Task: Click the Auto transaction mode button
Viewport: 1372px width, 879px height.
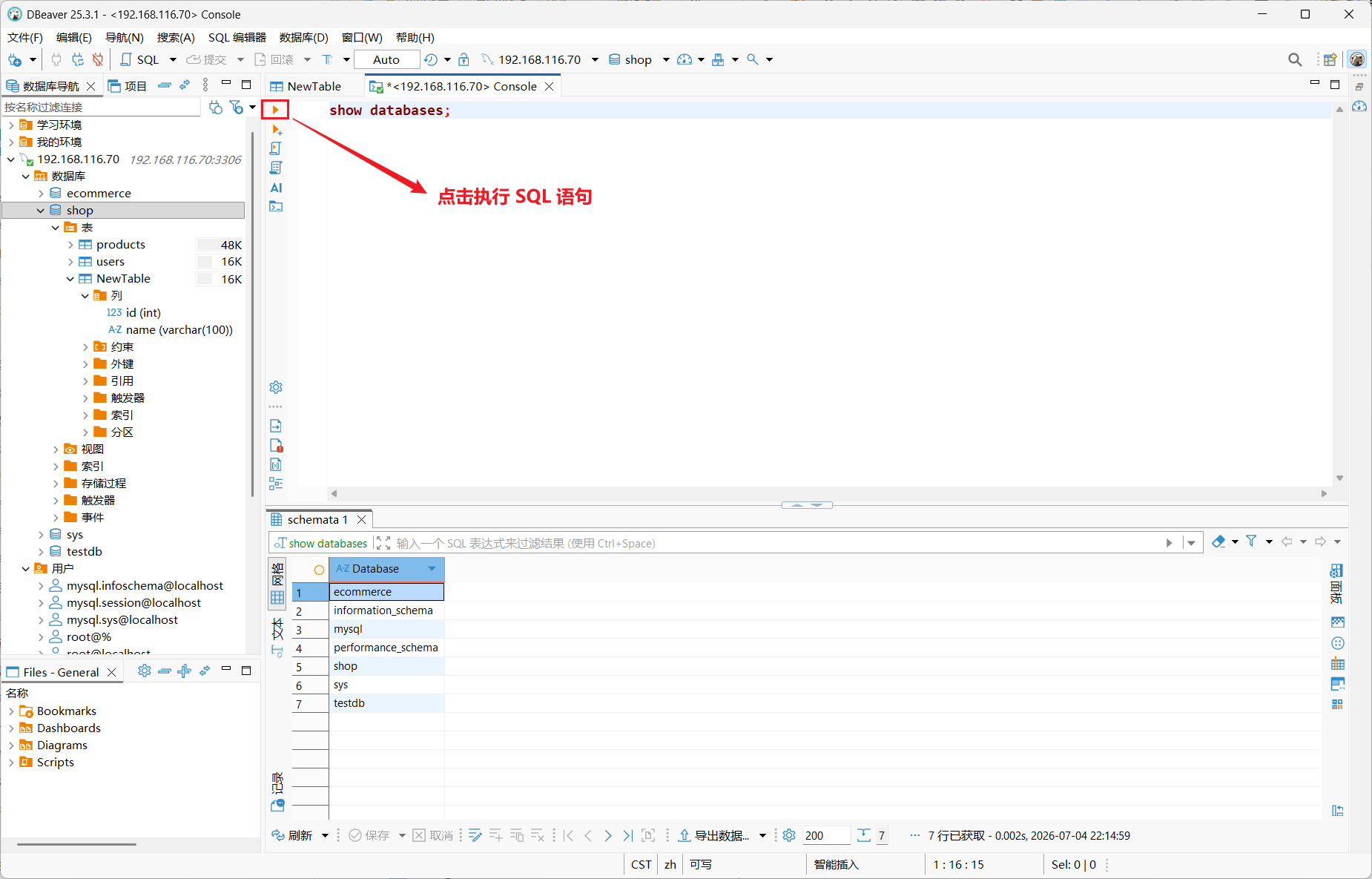Action: tap(386, 59)
